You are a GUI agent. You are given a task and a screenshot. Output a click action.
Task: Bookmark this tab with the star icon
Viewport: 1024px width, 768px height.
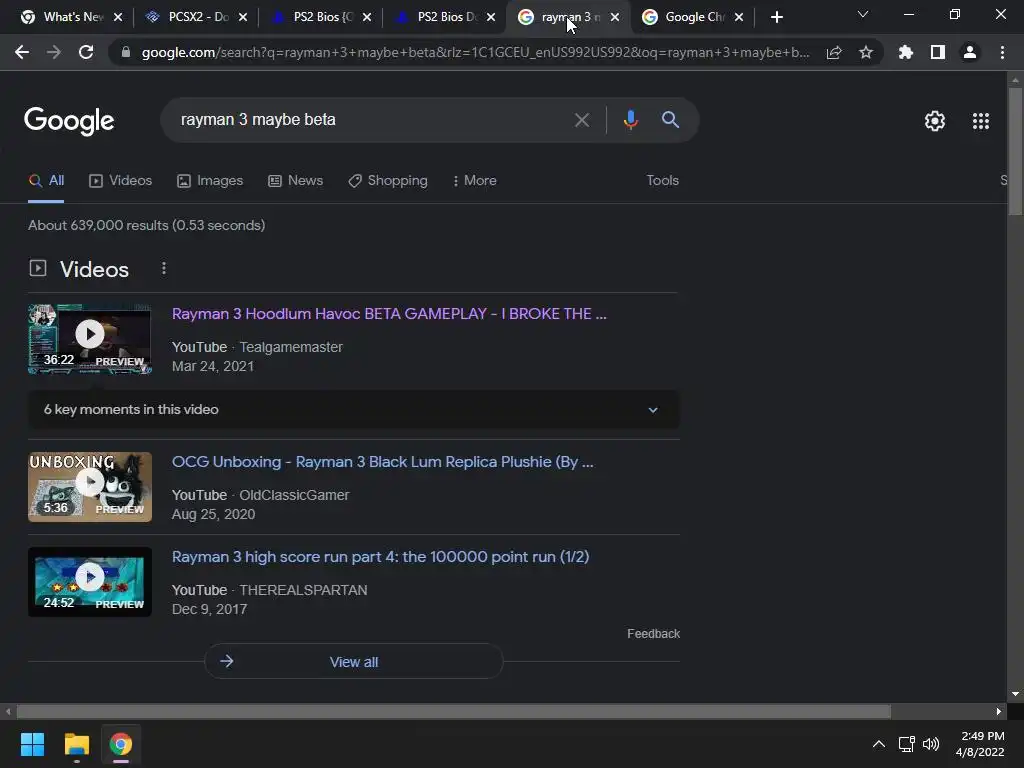click(x=866, y=52)
